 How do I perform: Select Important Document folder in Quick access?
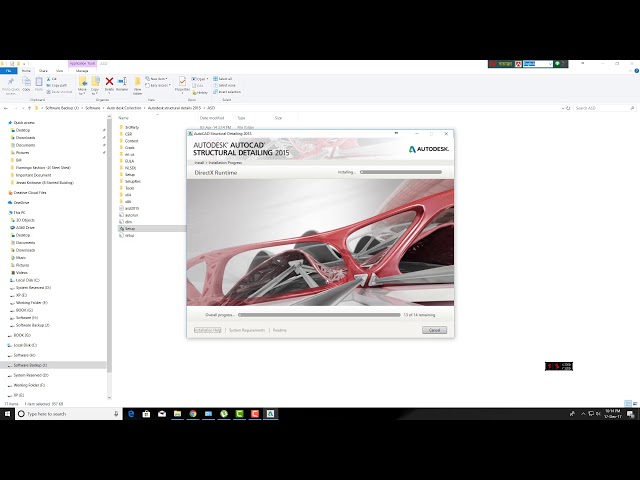coord(33,175)
